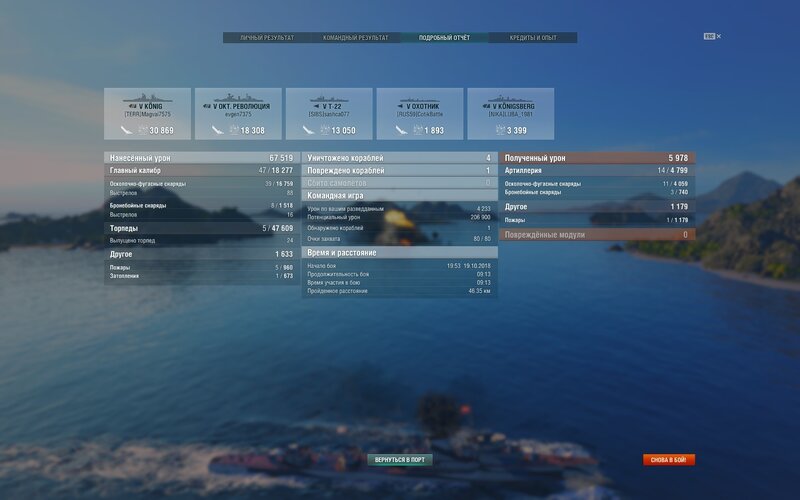Select the player name [TERR]Magvai7575

[147, 114]
